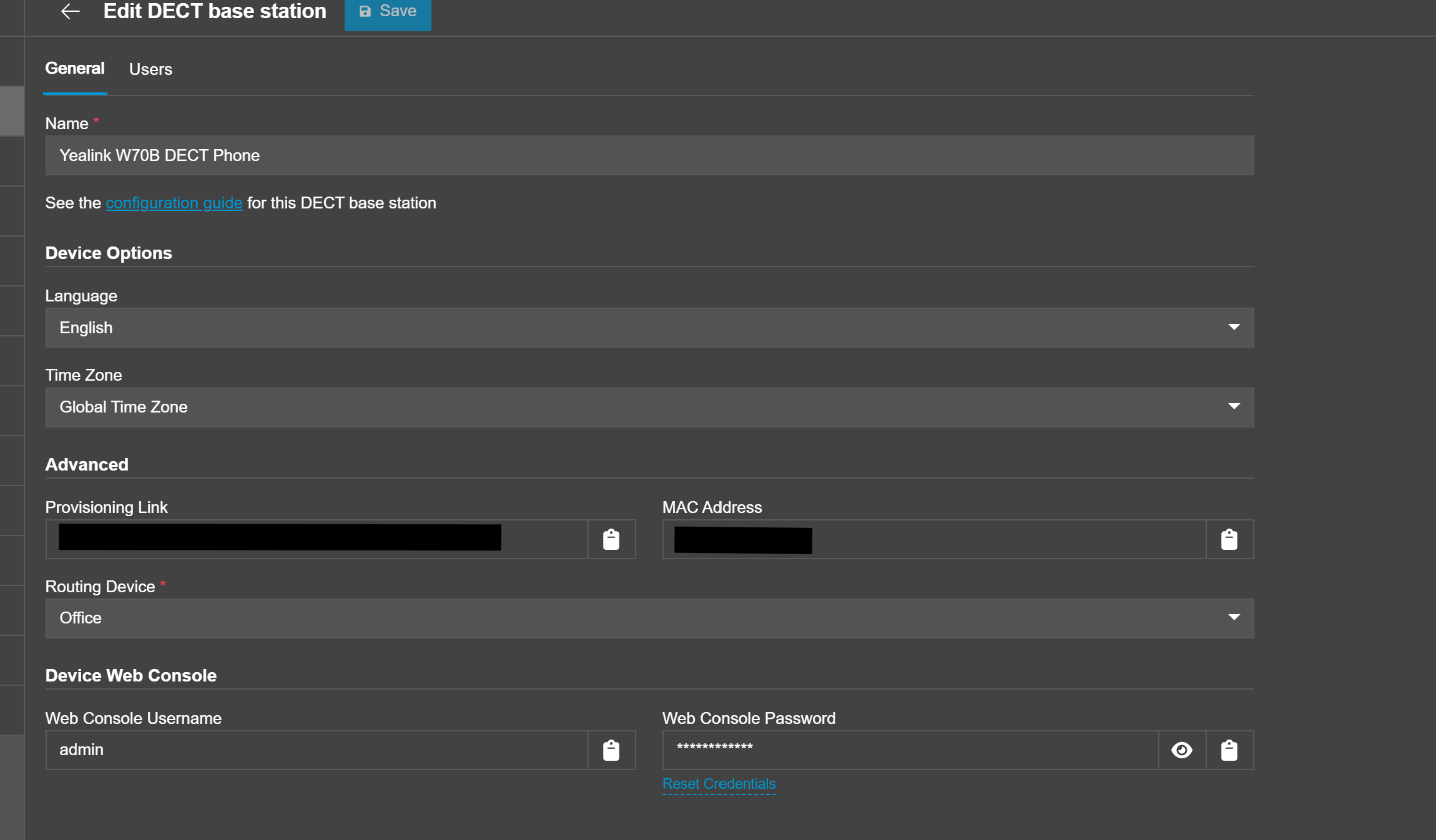Viewport: 1436px width, 840px height.
Task: Copy the Provisioning Link to clipboard
Action: tap(611, 539)
